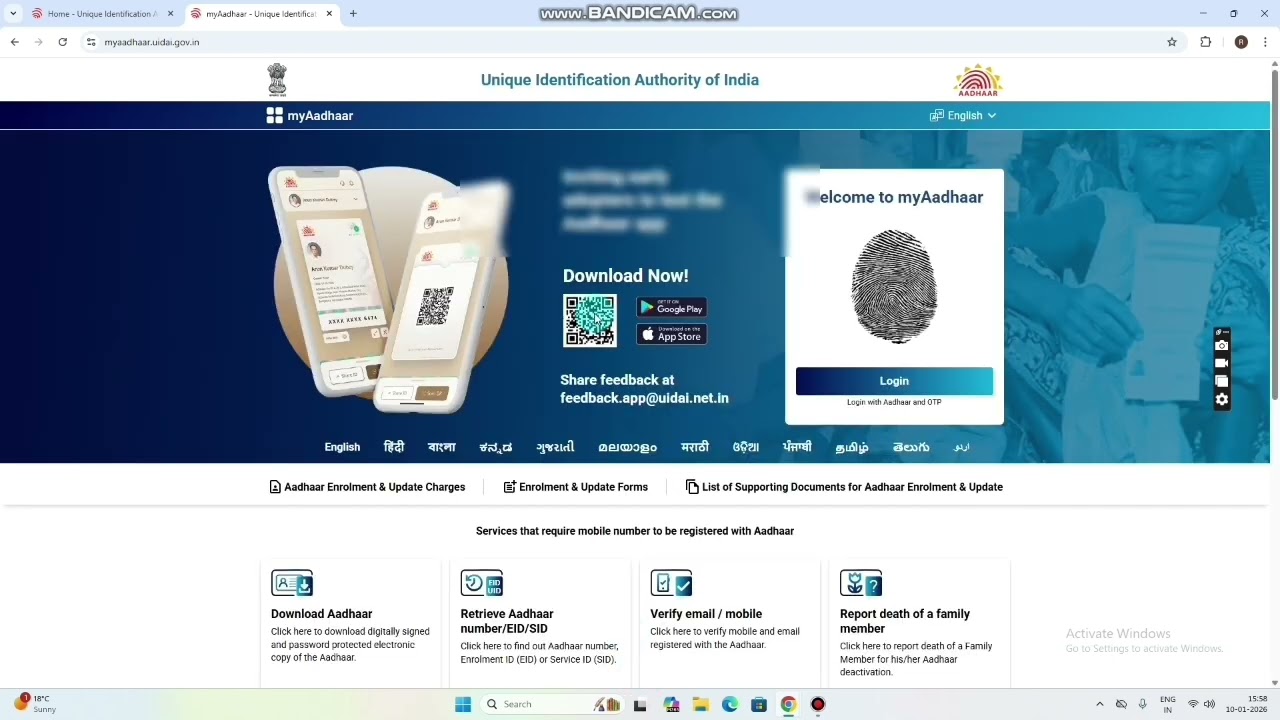Open the tab search dropdown arrow
Screen dimensions: 1280x720
(13, 14)
